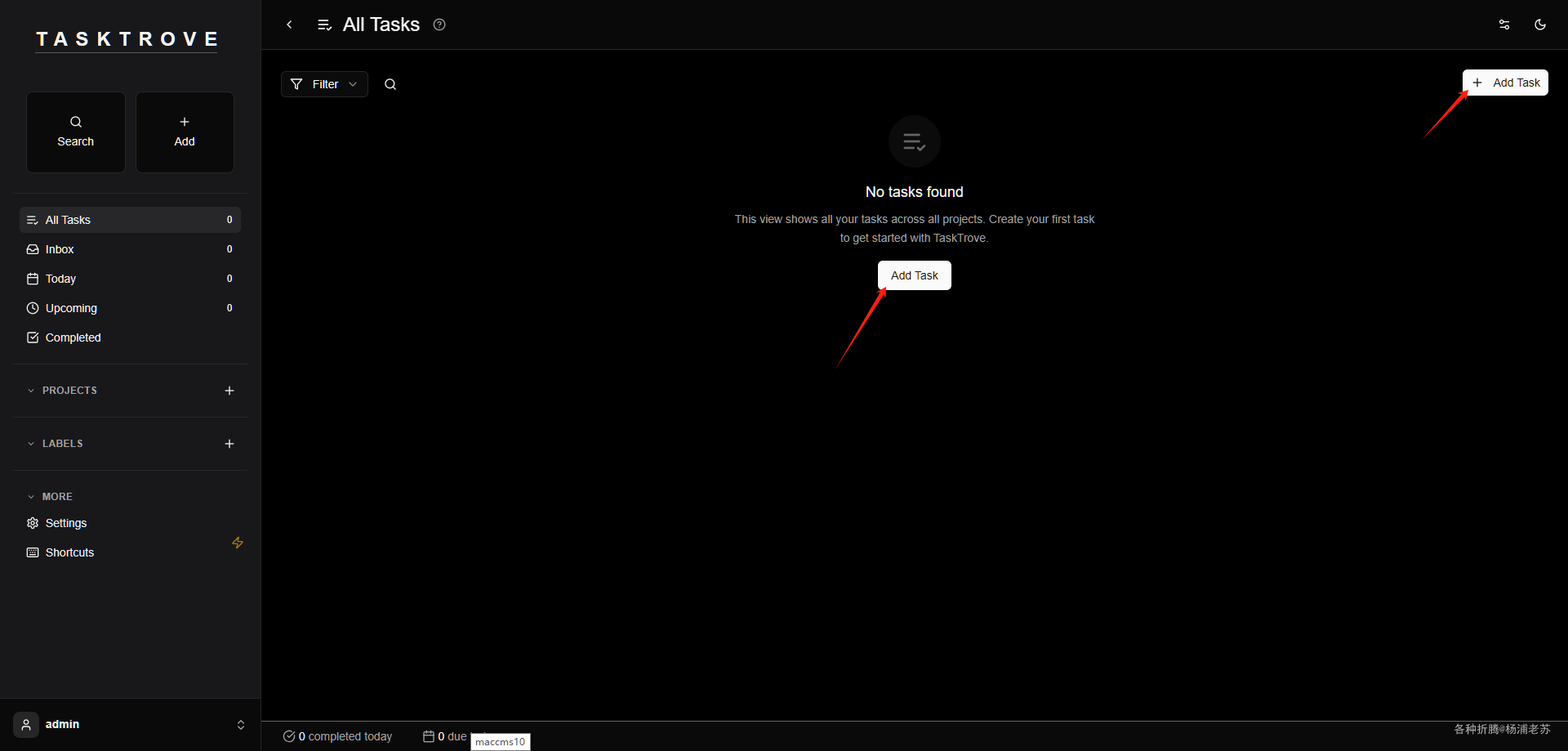This screenshot has width=1568, height=751.
Task: Open the admin user menu
Action: coord(131,725)
